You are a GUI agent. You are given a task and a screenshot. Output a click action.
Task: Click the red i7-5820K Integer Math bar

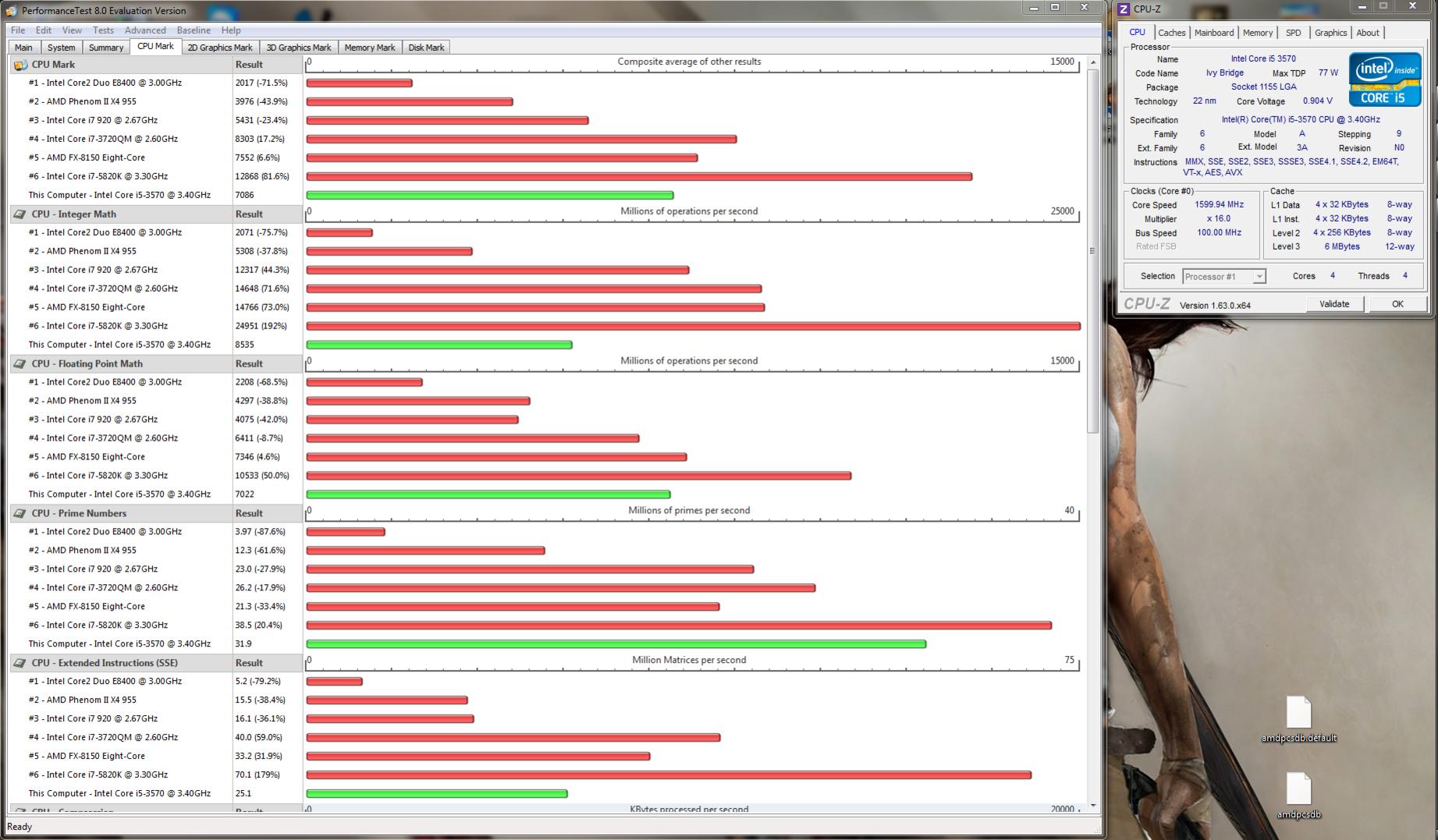click(x=694, y=326)
